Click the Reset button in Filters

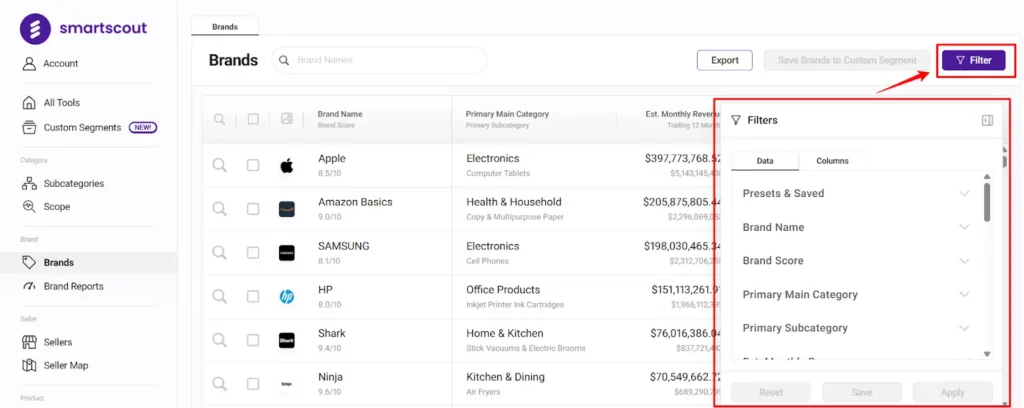[771, 392]
